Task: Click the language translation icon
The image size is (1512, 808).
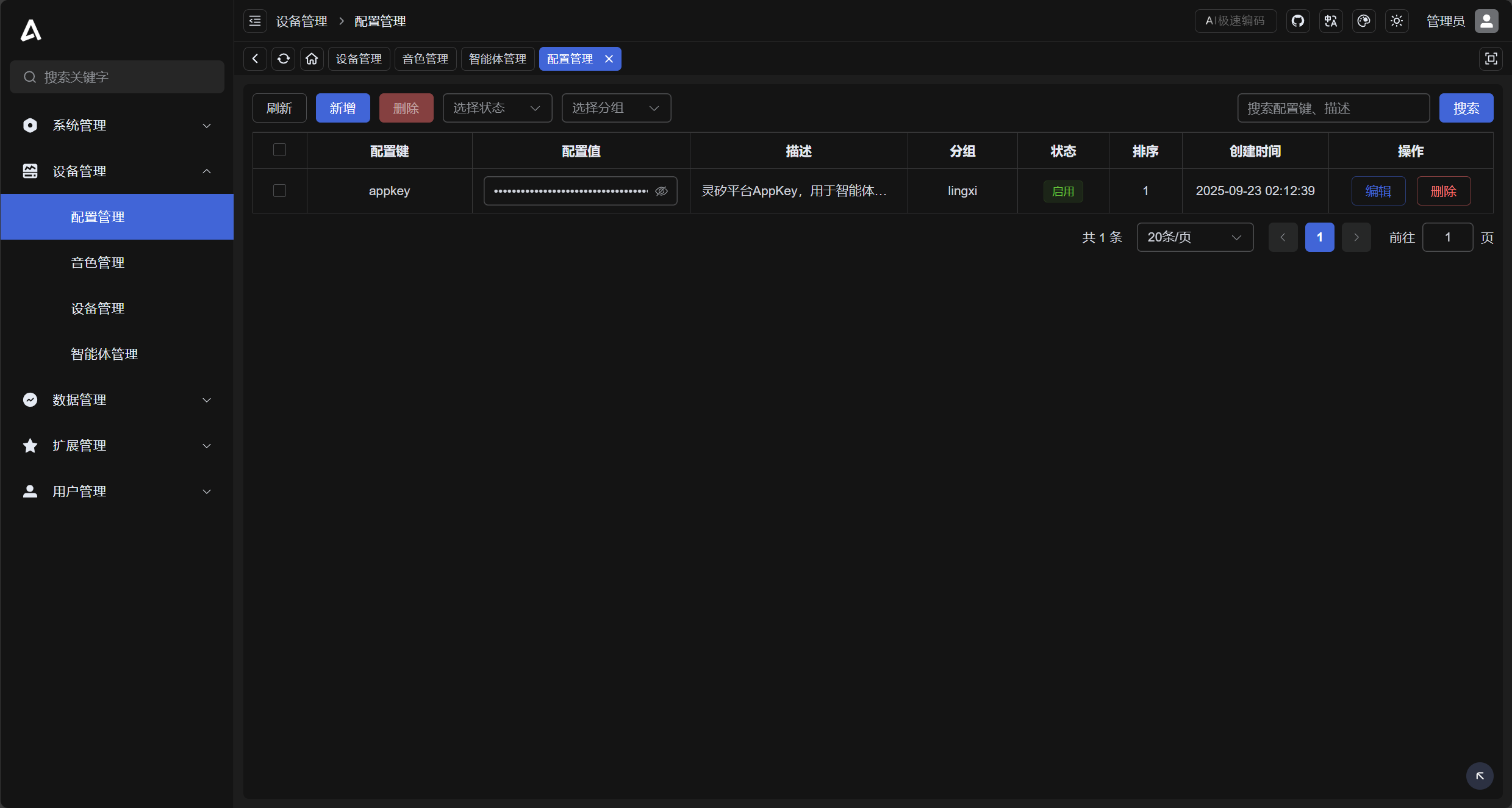Action: (1331, 21)
